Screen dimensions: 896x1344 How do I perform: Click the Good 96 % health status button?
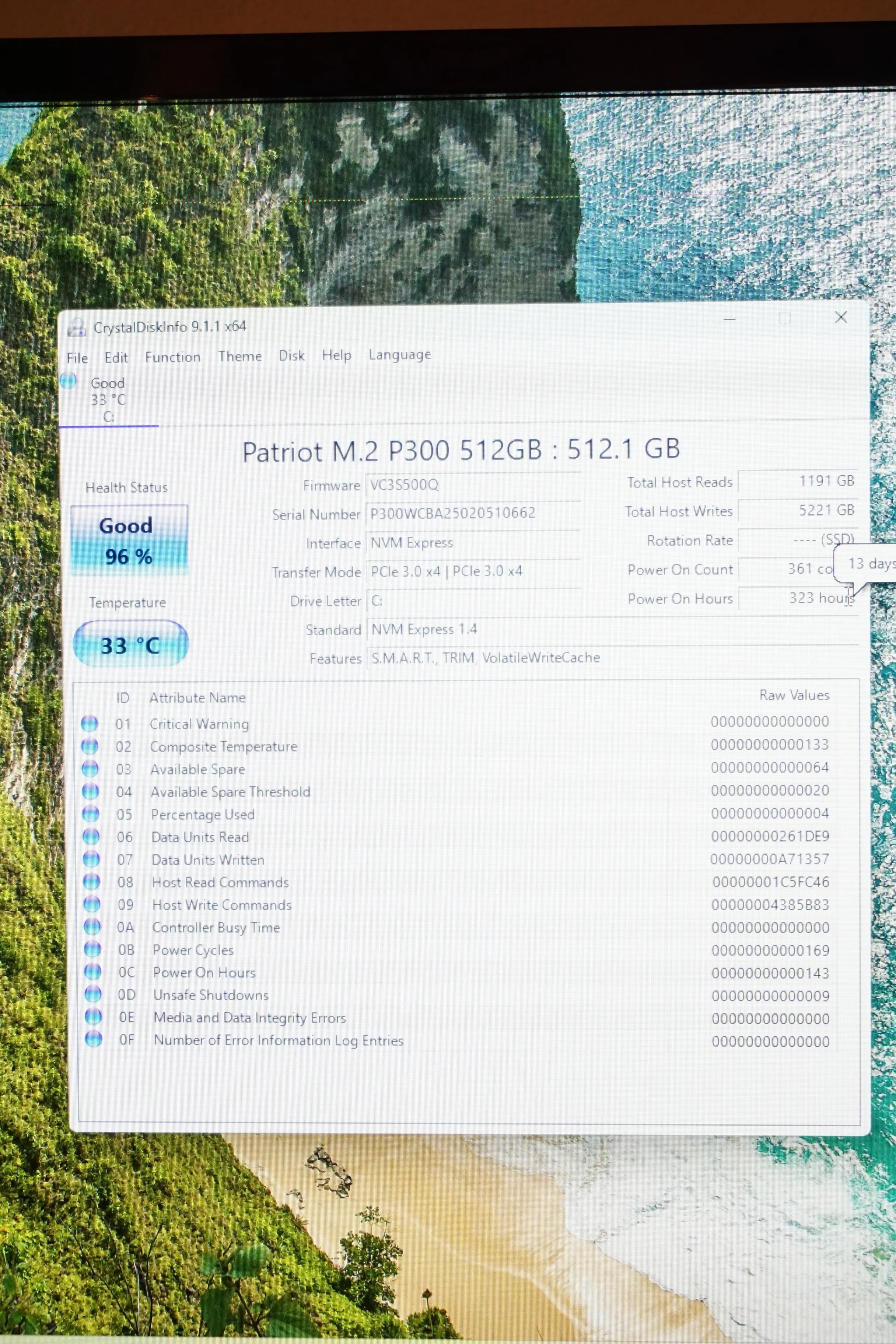[129, 540]
